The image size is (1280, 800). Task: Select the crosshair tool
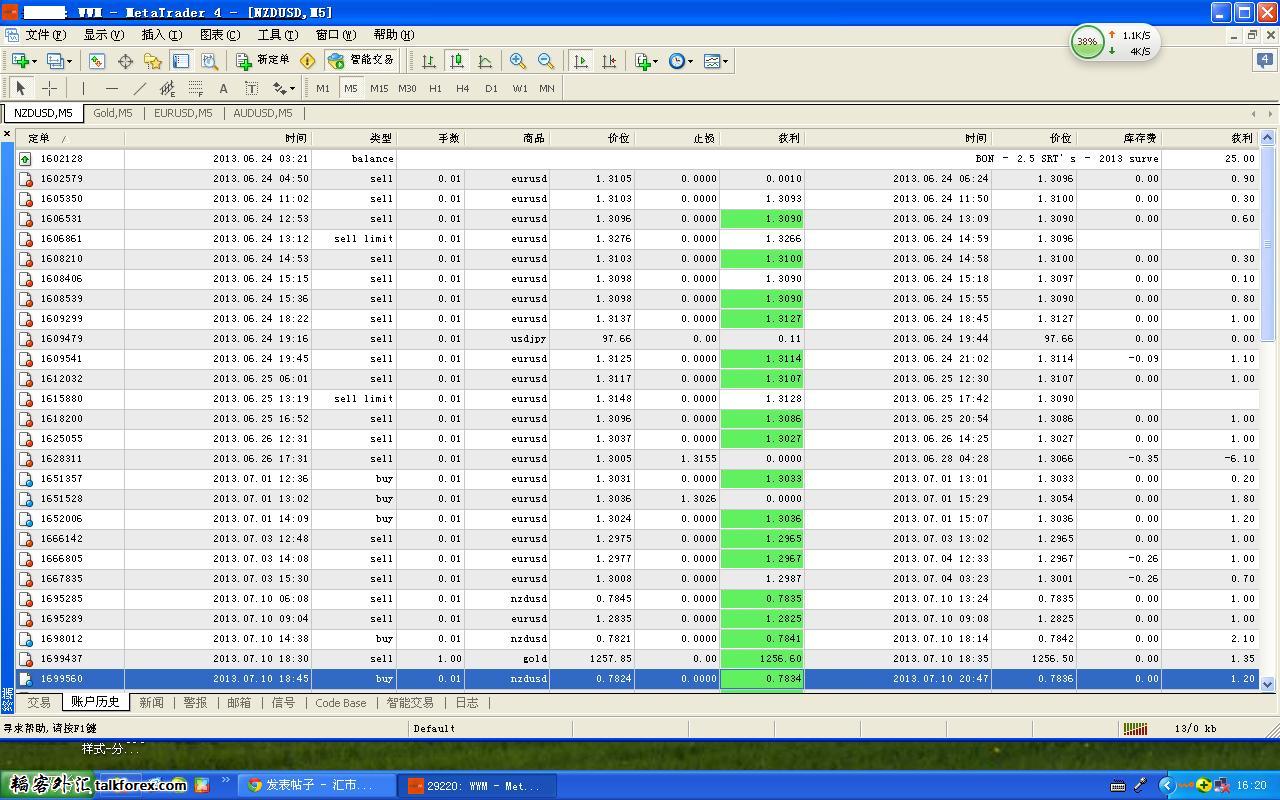click(49, 88)
